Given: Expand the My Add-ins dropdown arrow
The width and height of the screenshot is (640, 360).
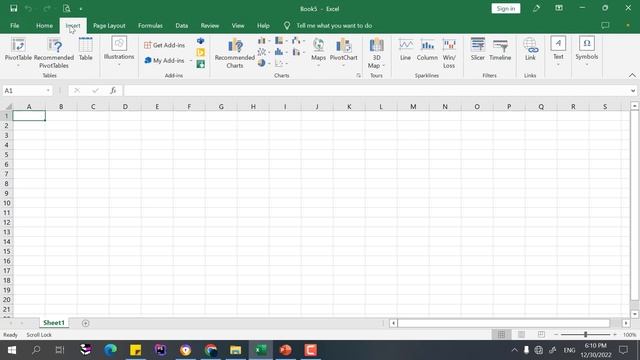Looking at the screenshot, I should (x=191, y=60).
